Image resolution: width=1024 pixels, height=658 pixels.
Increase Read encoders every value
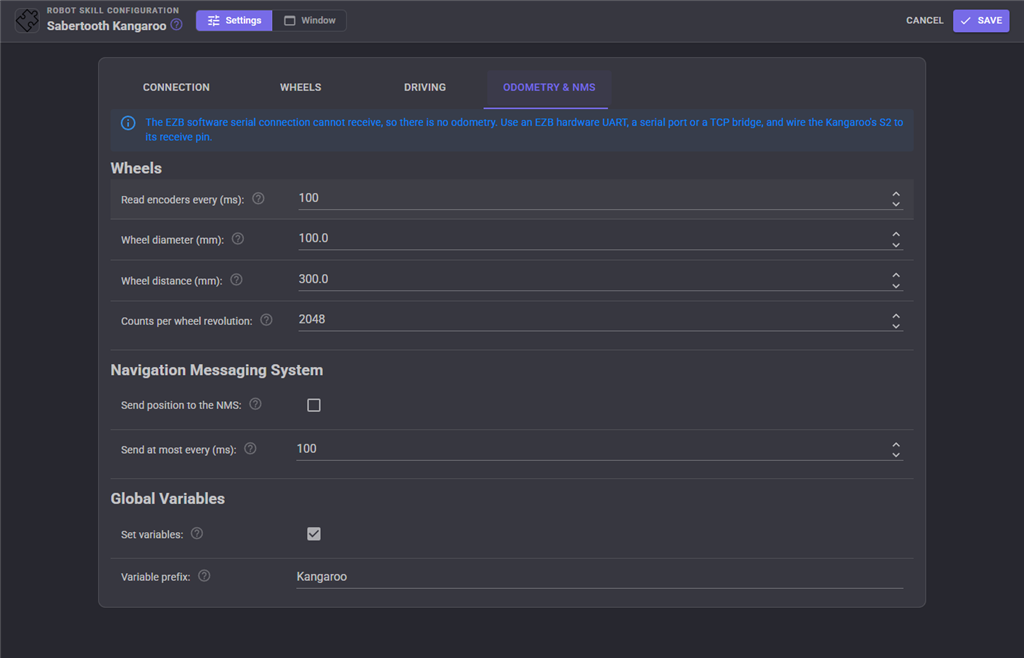click(896, 194)
